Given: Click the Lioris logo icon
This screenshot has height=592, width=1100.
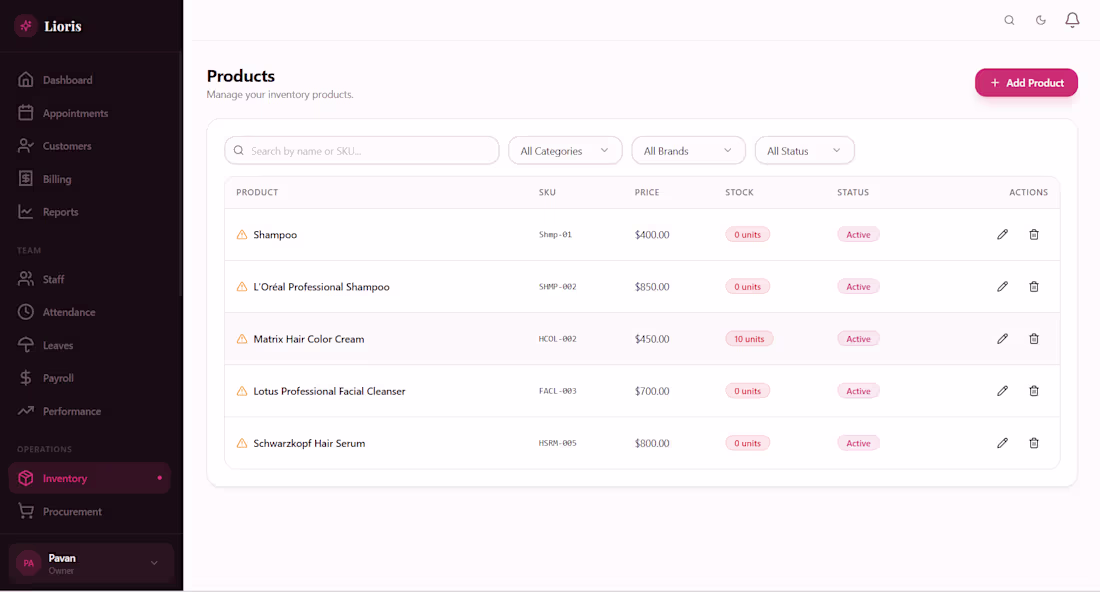Looking at the screenshot, I should (26, 26).
